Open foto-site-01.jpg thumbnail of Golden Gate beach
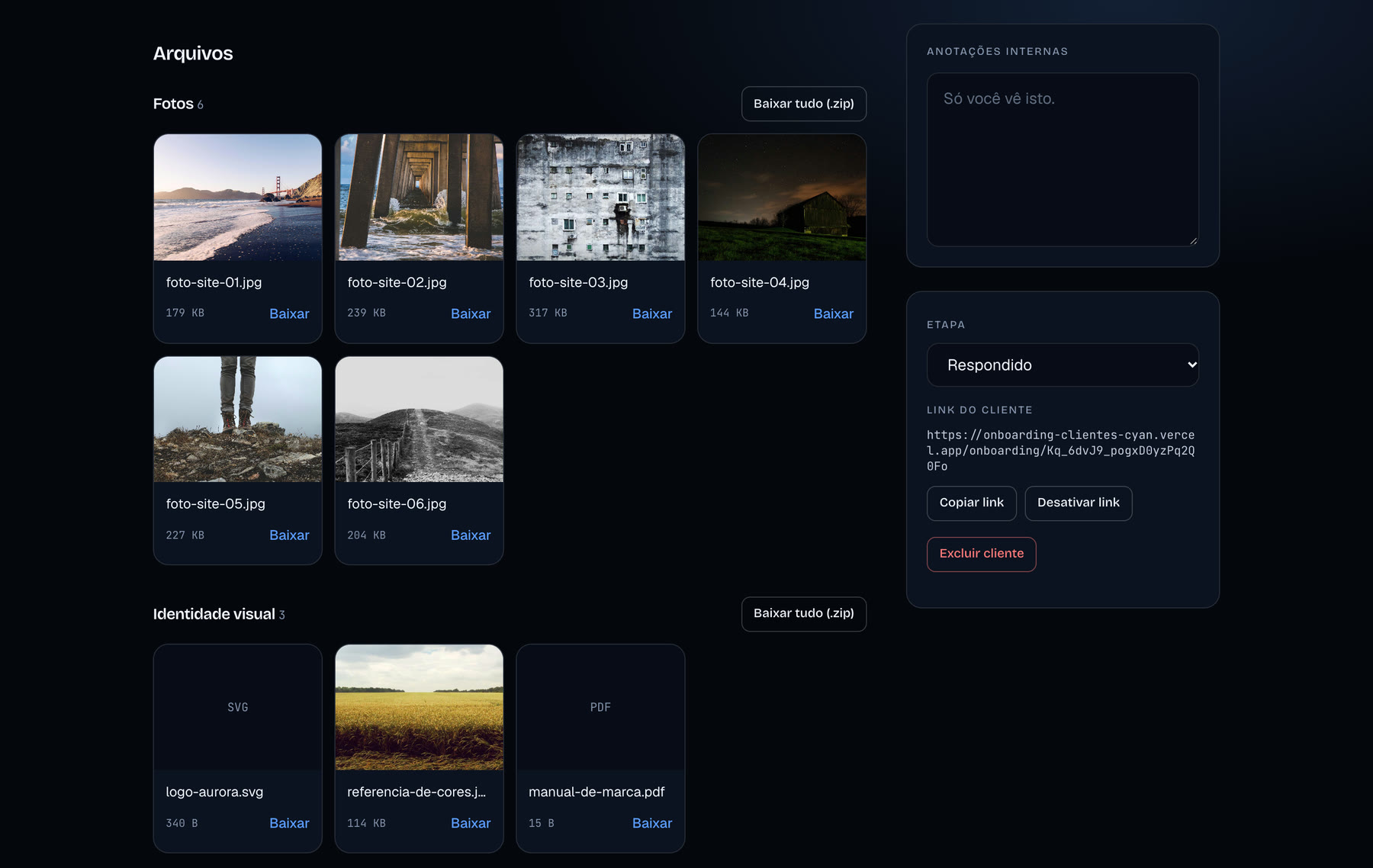The height and width of the screenshot is (868, 1373). coord(238,198)
